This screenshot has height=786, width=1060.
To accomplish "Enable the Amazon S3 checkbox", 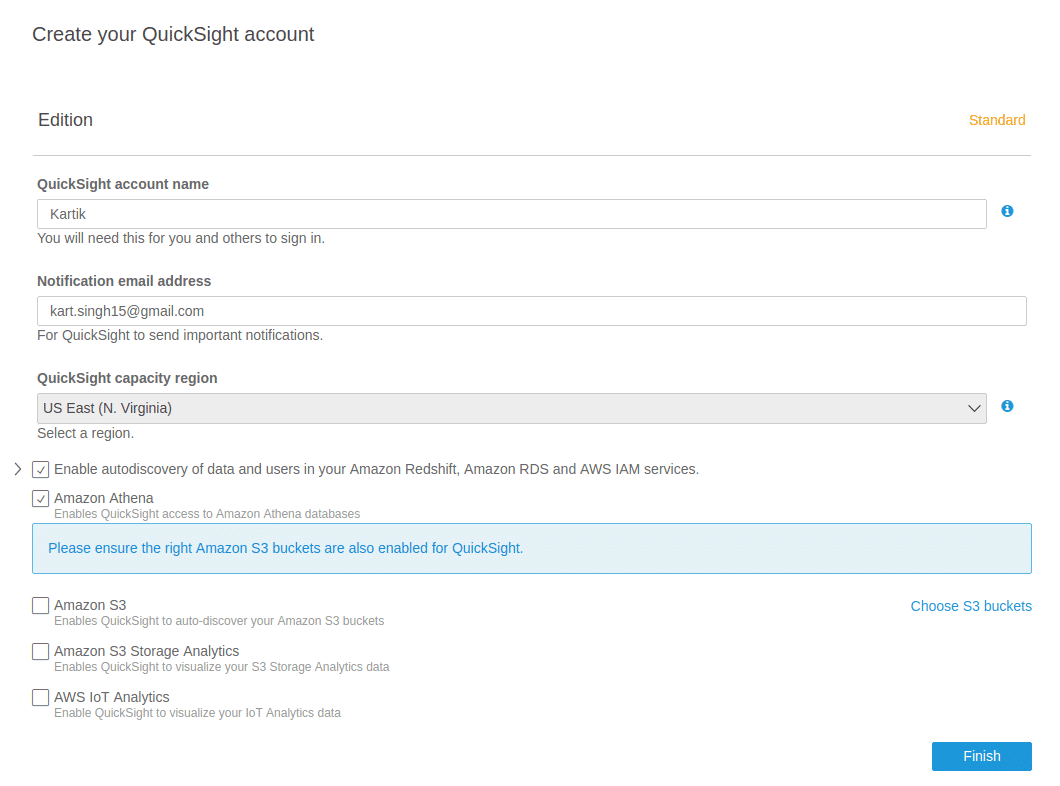I will click(x=41, y=606).
